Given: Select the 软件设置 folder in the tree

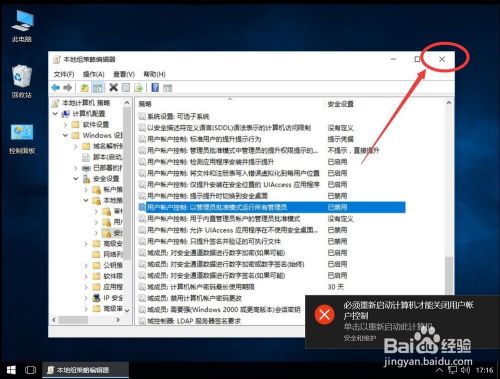Looking at the screenshot, I should point(91,125).
